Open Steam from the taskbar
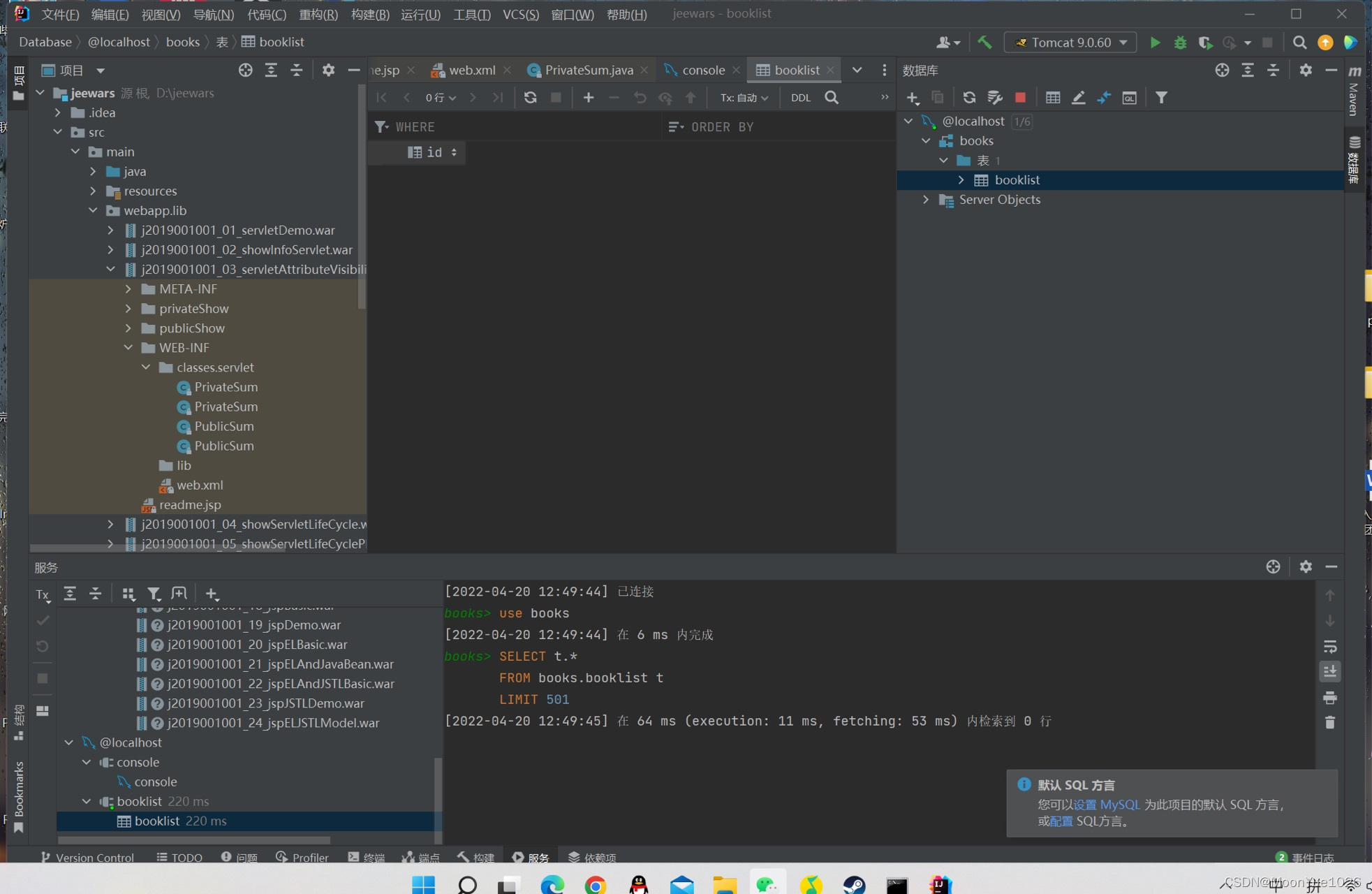 (853, 885)
